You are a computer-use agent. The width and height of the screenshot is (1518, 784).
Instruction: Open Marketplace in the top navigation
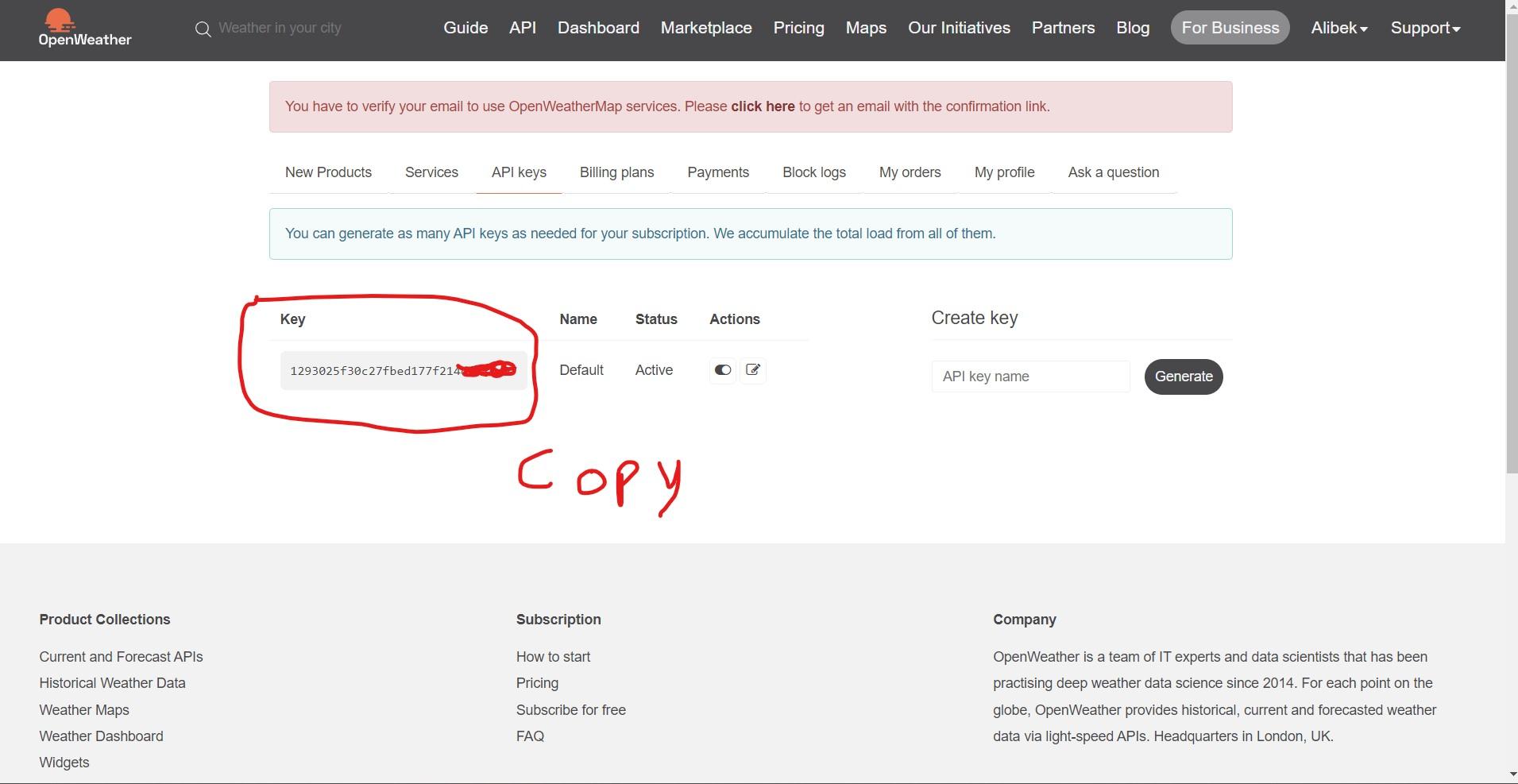[x=706, y=28]
